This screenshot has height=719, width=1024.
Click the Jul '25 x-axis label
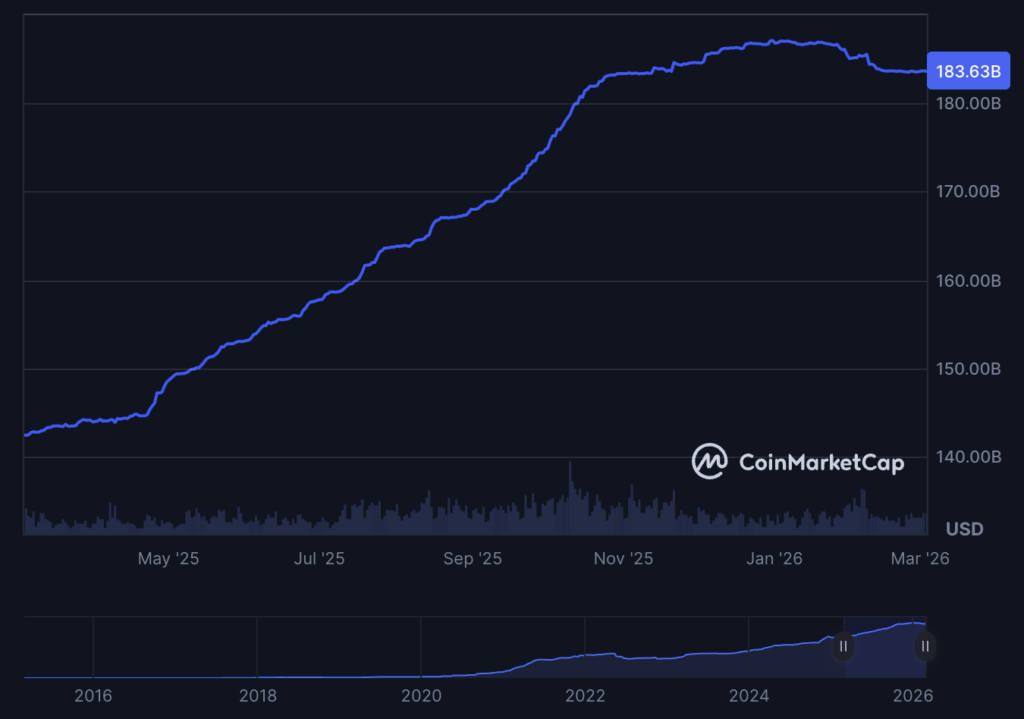click(319, 559)
